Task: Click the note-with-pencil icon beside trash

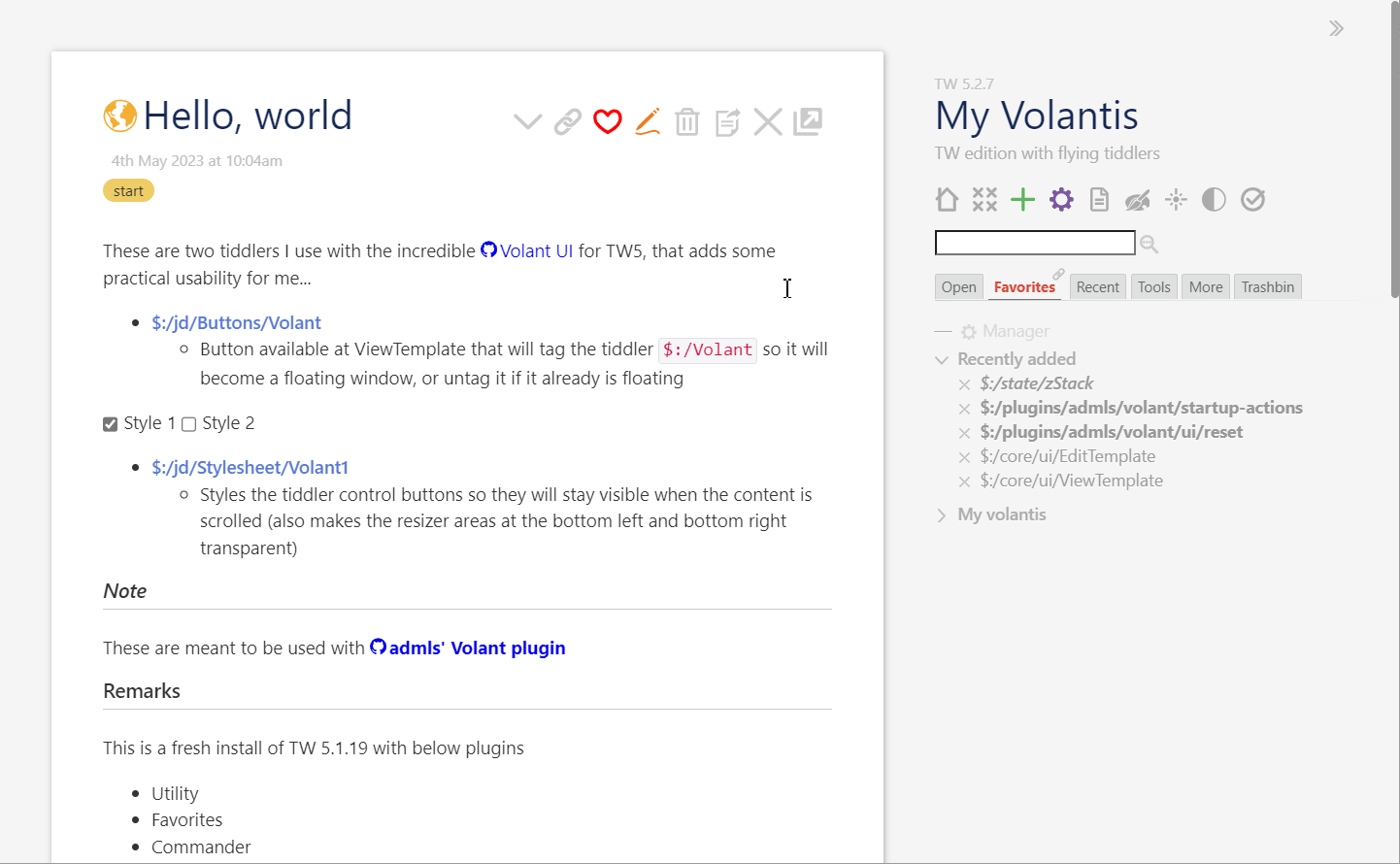Action: click(x=727, y=122)
